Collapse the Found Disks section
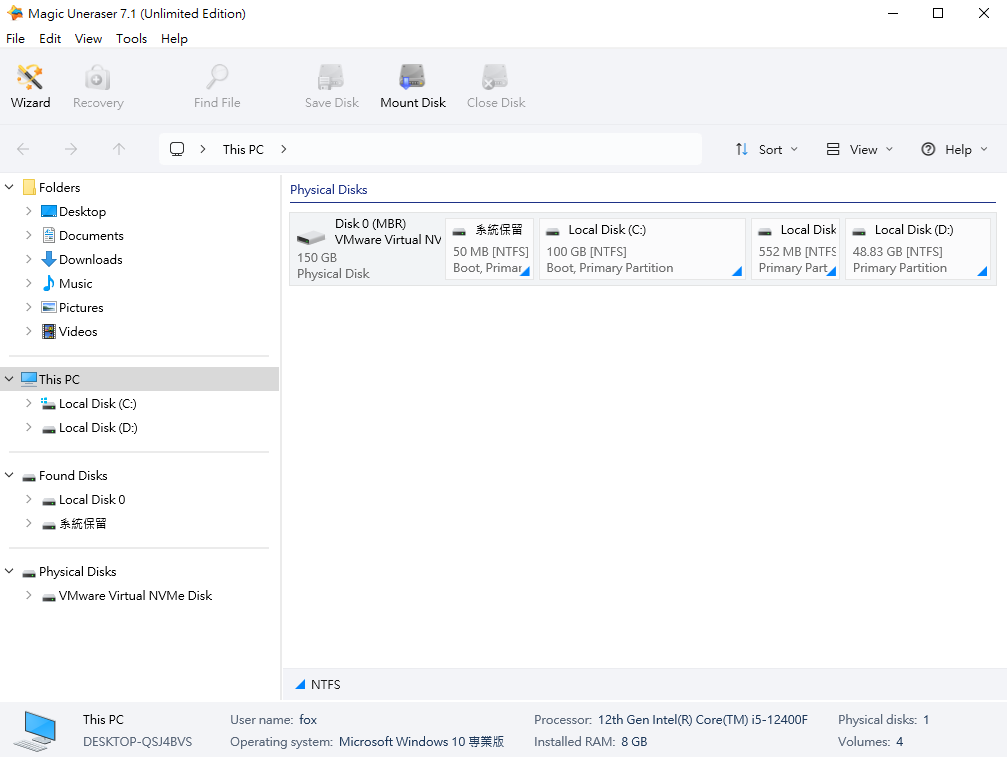The image size is (1007, 757). tap(9, 475)
